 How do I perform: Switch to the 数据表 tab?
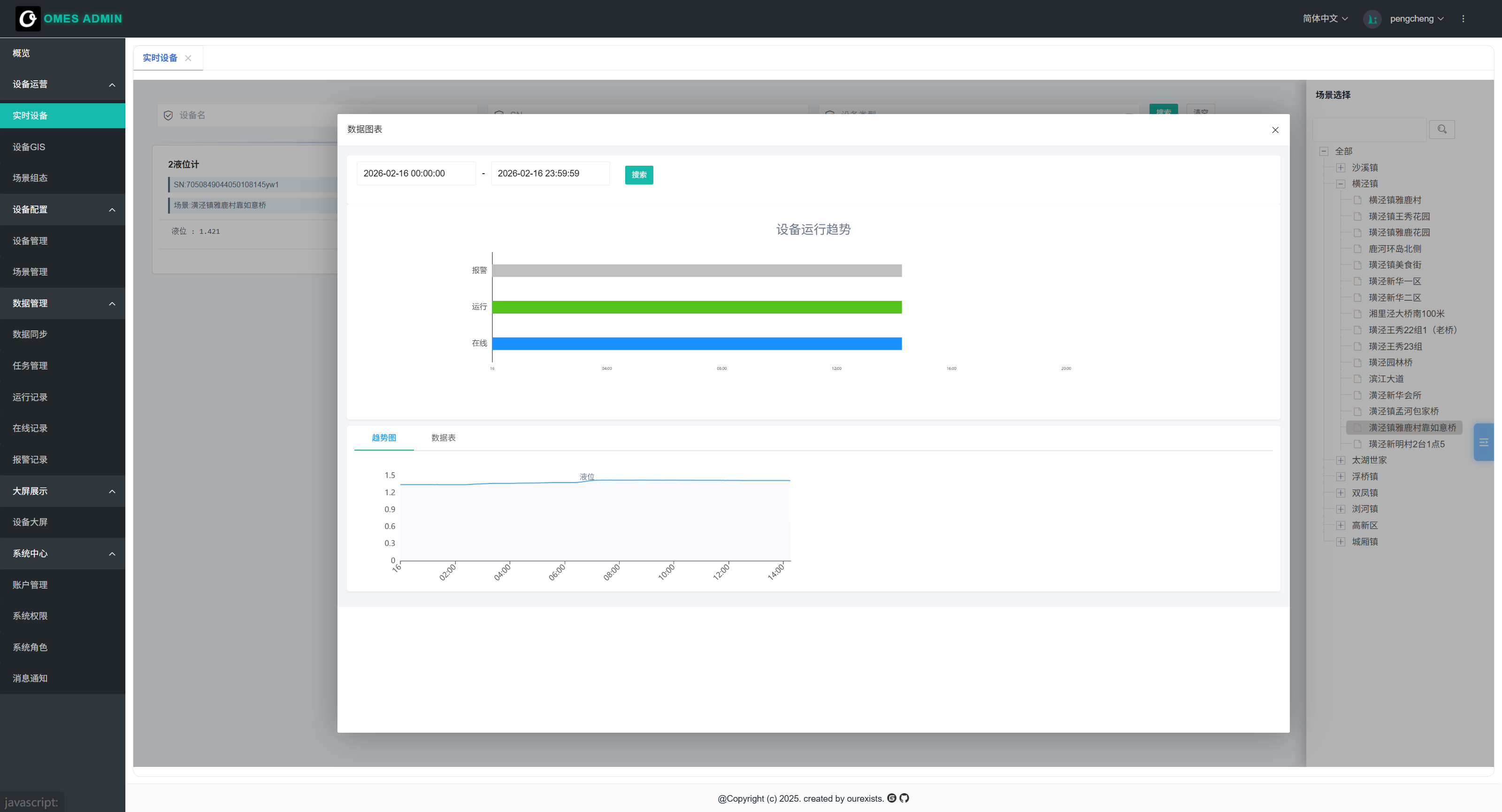pos(443,438)
